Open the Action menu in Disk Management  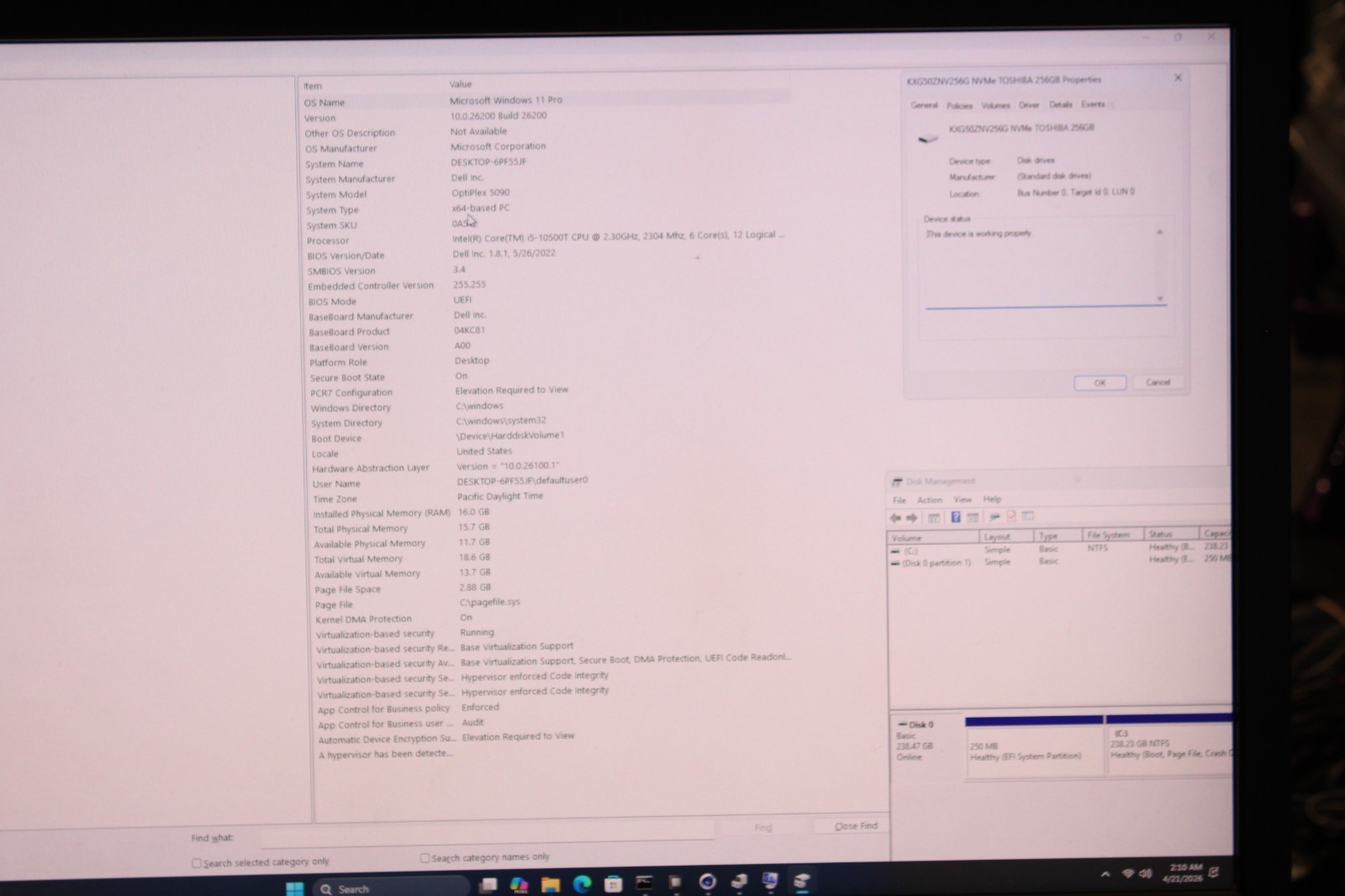[929, 500]
